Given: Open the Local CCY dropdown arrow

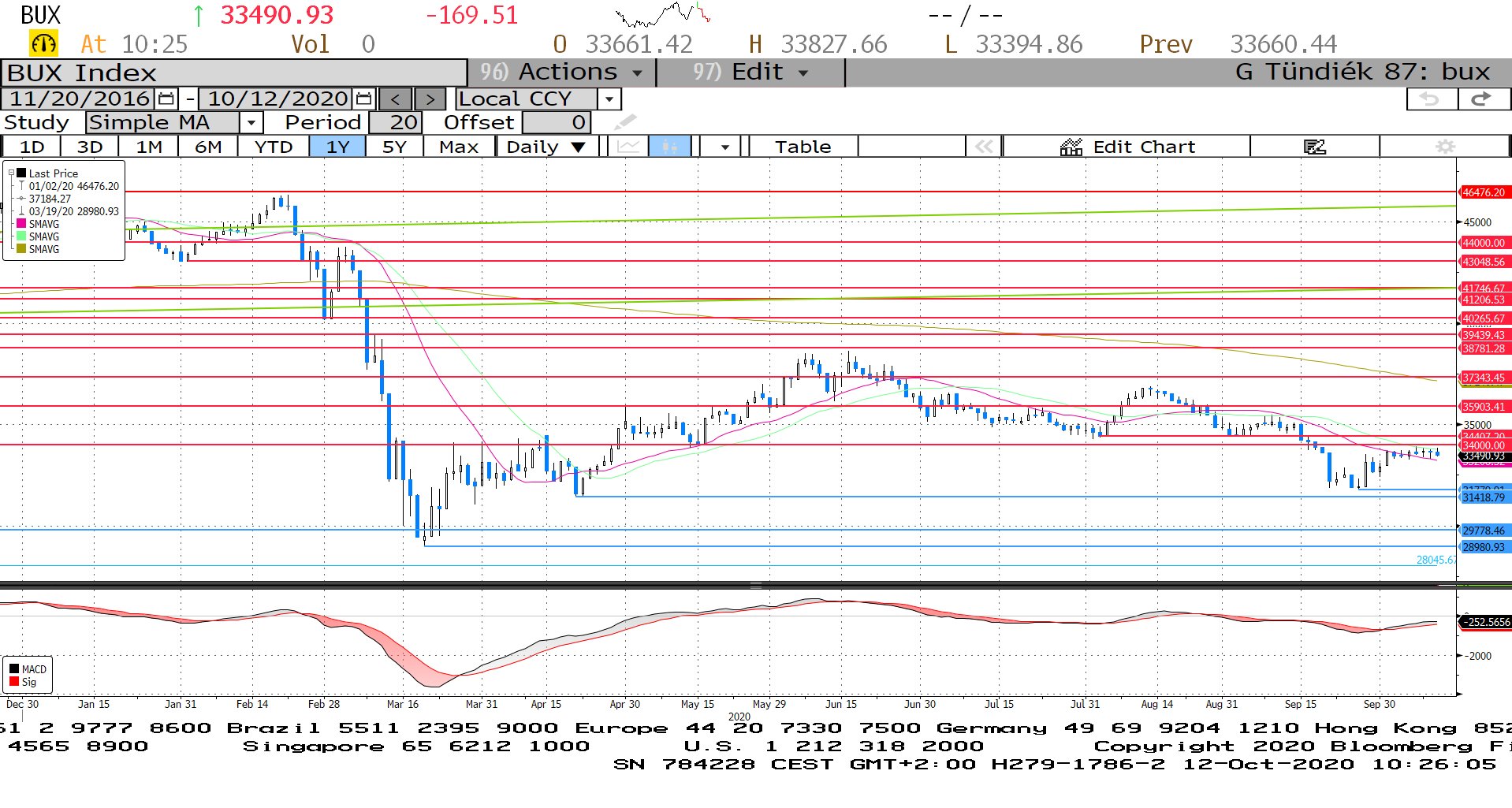Looking at the screenshot, I should [x=609, y=99].
